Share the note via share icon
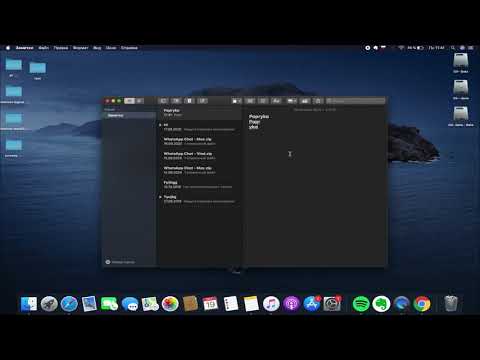The width and height of the screenshot is (480, 360). (x=318, y=101)
